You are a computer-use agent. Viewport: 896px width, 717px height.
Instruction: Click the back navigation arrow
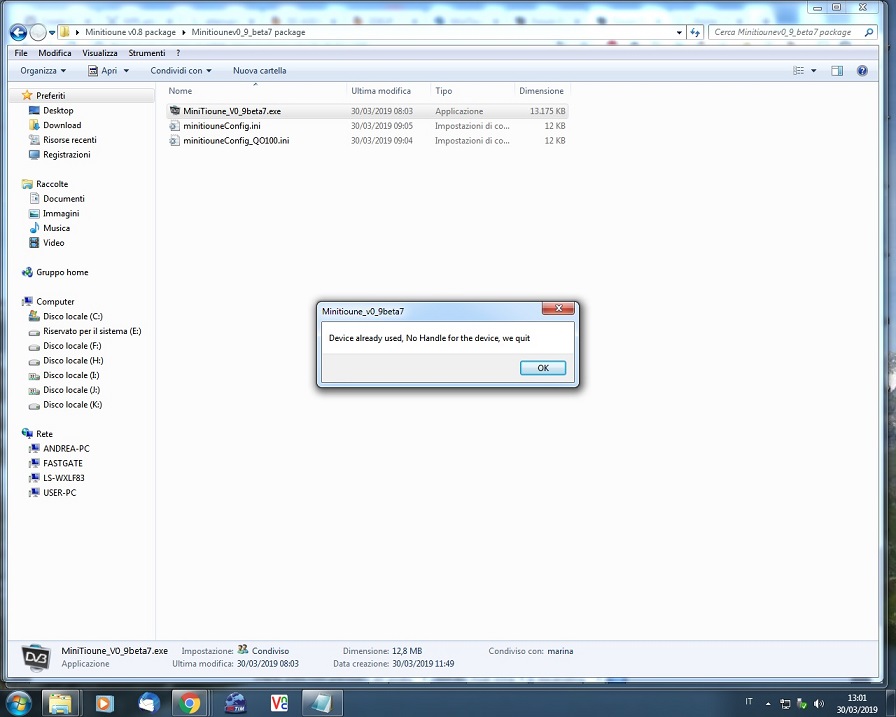[x=18, y=32]
